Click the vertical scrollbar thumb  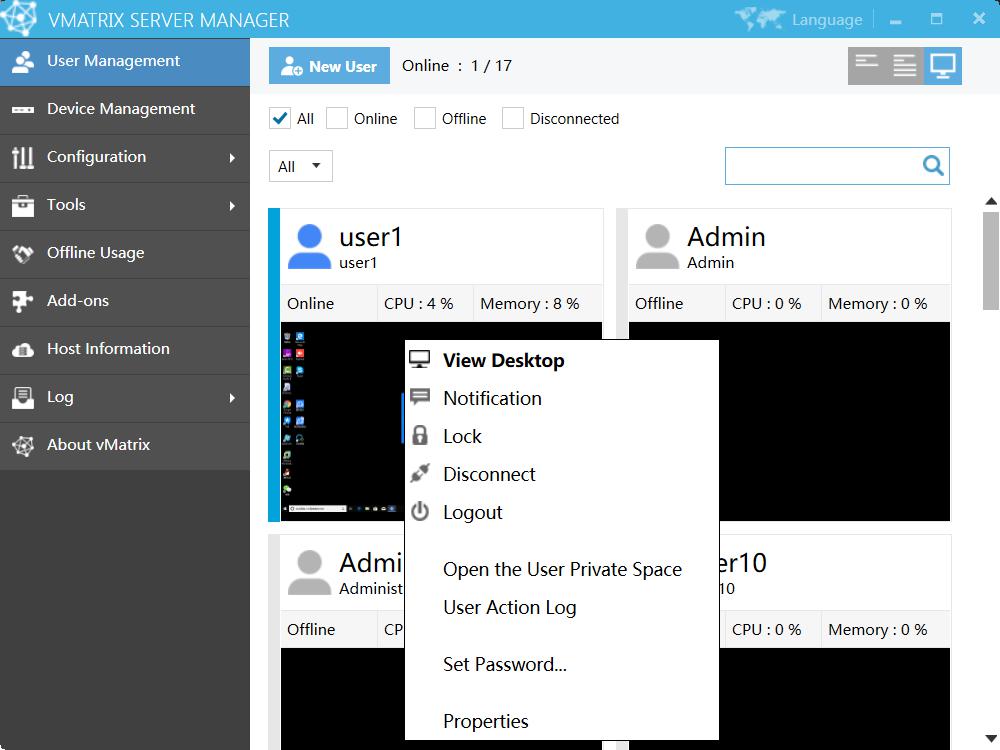click(x=990, y=261)
